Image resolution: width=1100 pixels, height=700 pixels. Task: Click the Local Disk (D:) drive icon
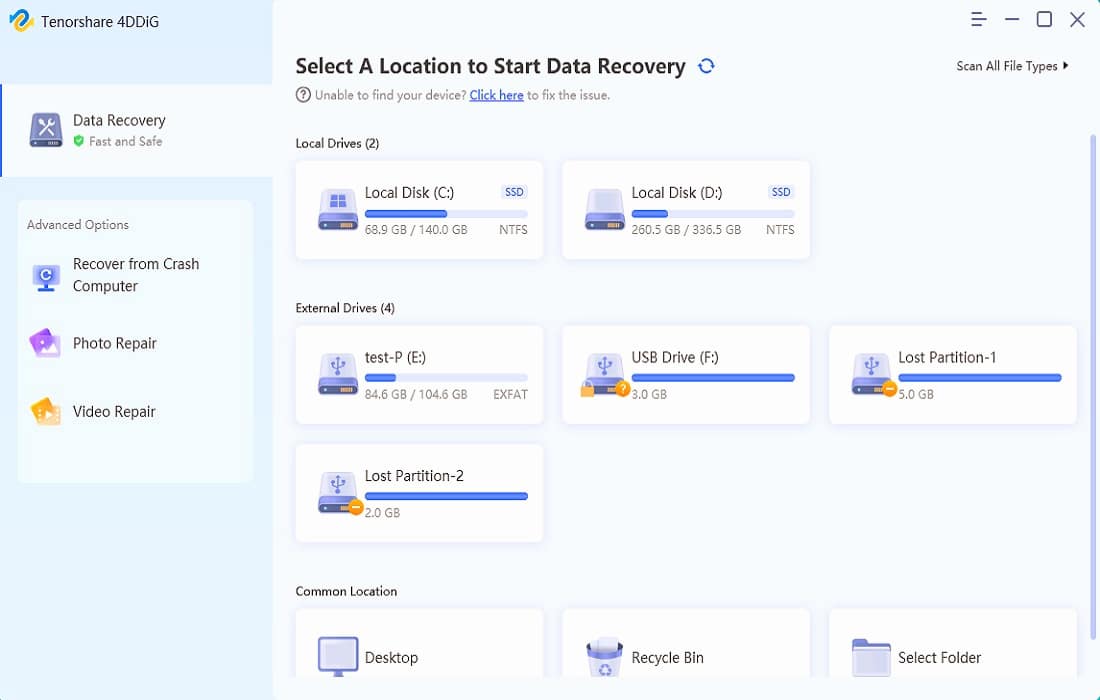pyautogui.click(x=605, y=210)
